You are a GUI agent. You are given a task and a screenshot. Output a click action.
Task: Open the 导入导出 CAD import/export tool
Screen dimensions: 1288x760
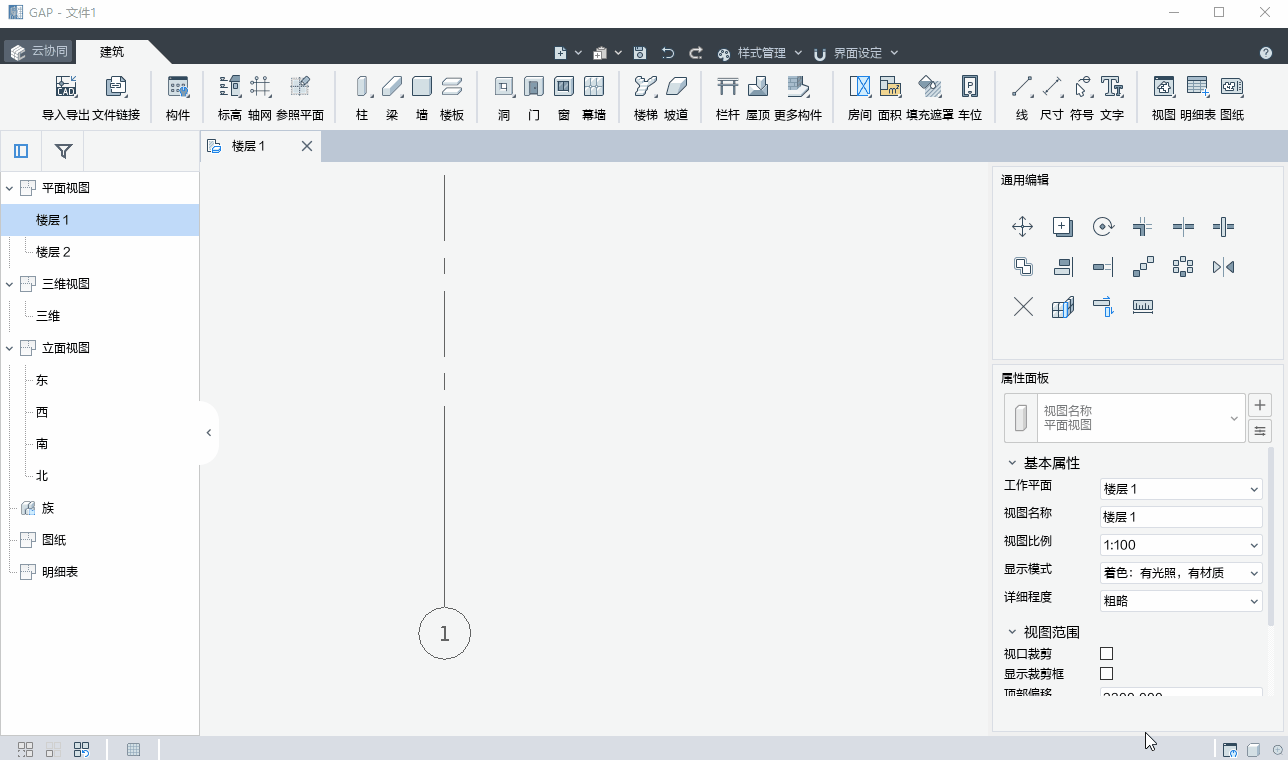point(66,98)
